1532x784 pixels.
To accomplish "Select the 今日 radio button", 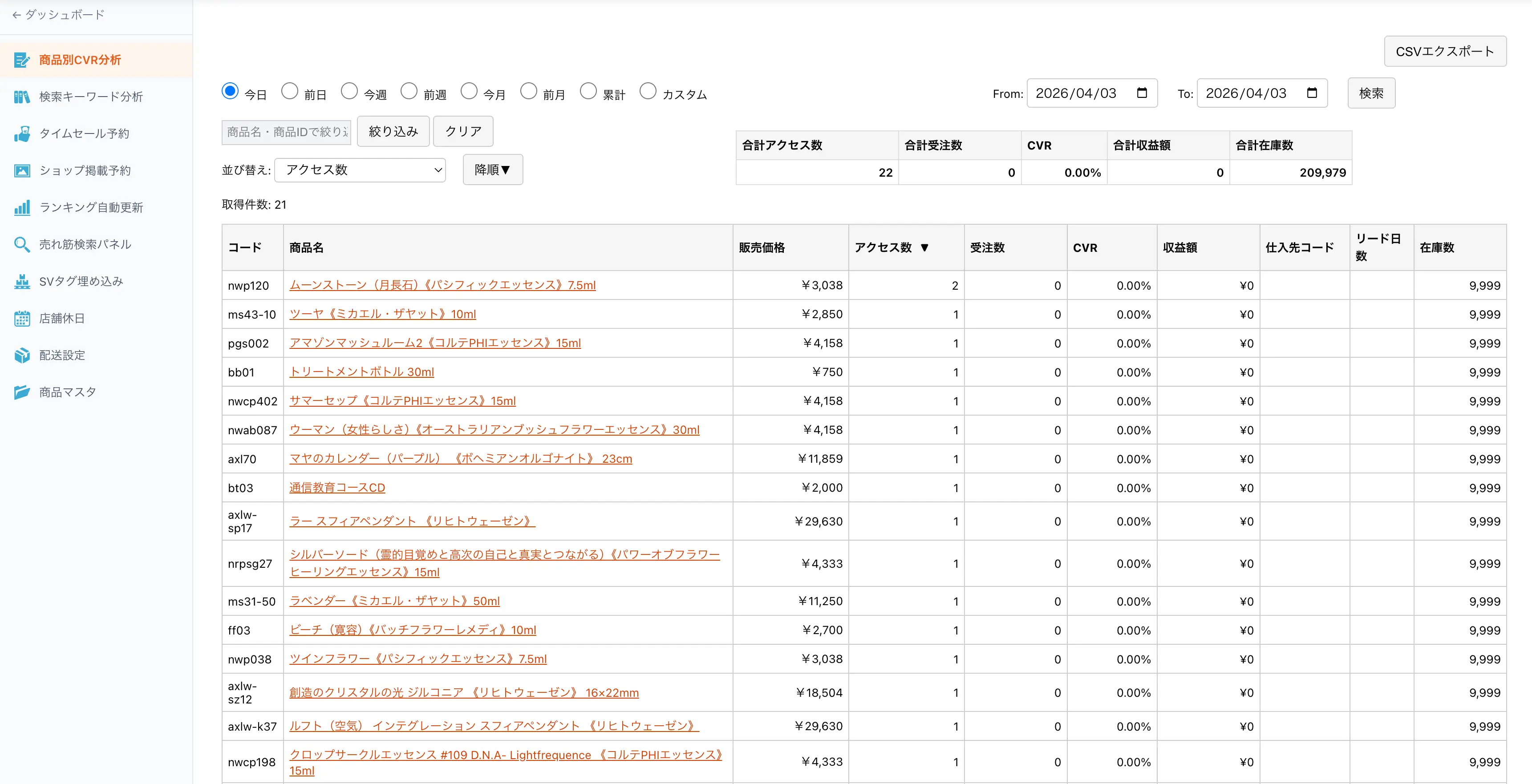I will click(x=230, y=91).
